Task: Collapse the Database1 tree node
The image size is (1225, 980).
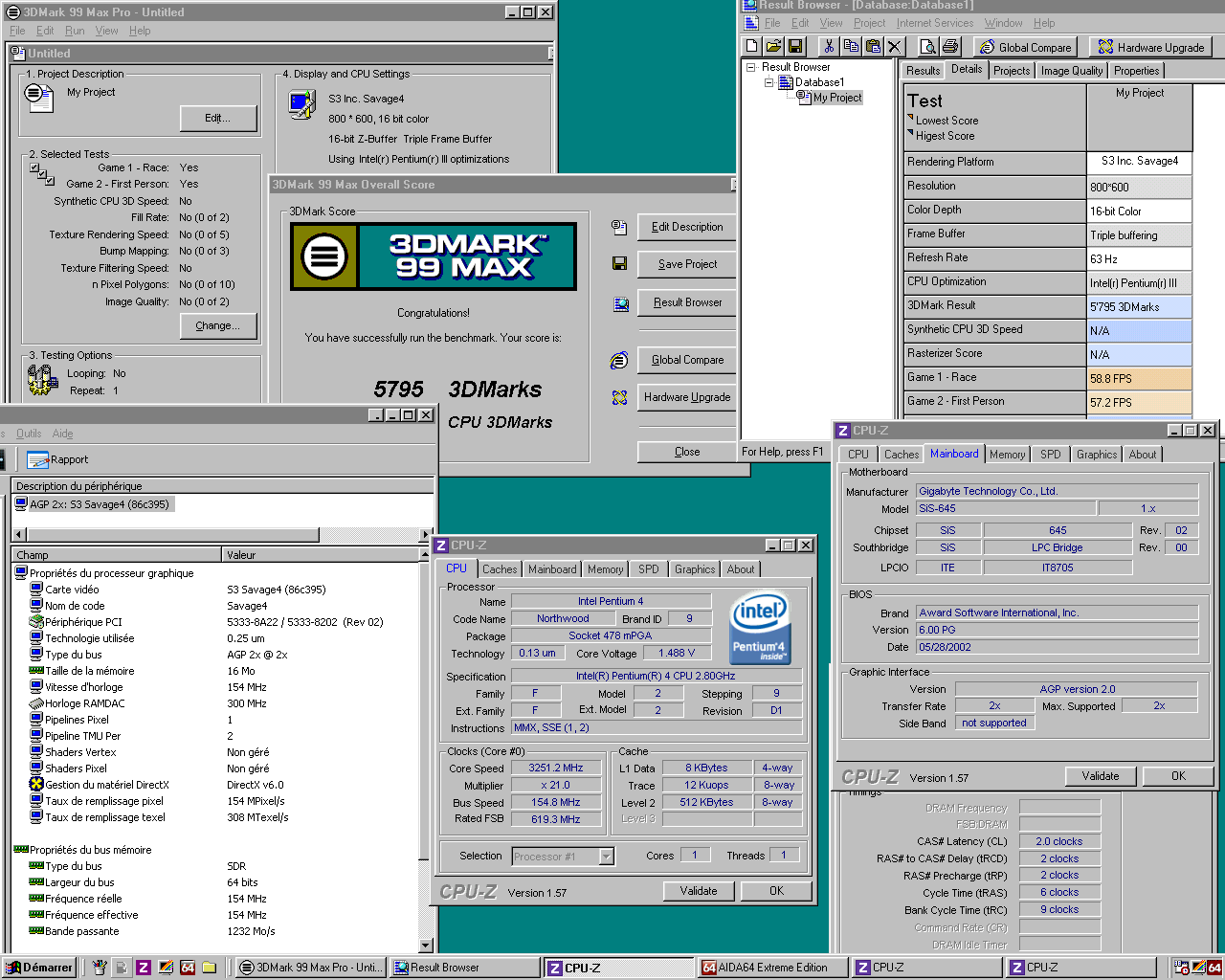Action: click(x=768, y=82)
